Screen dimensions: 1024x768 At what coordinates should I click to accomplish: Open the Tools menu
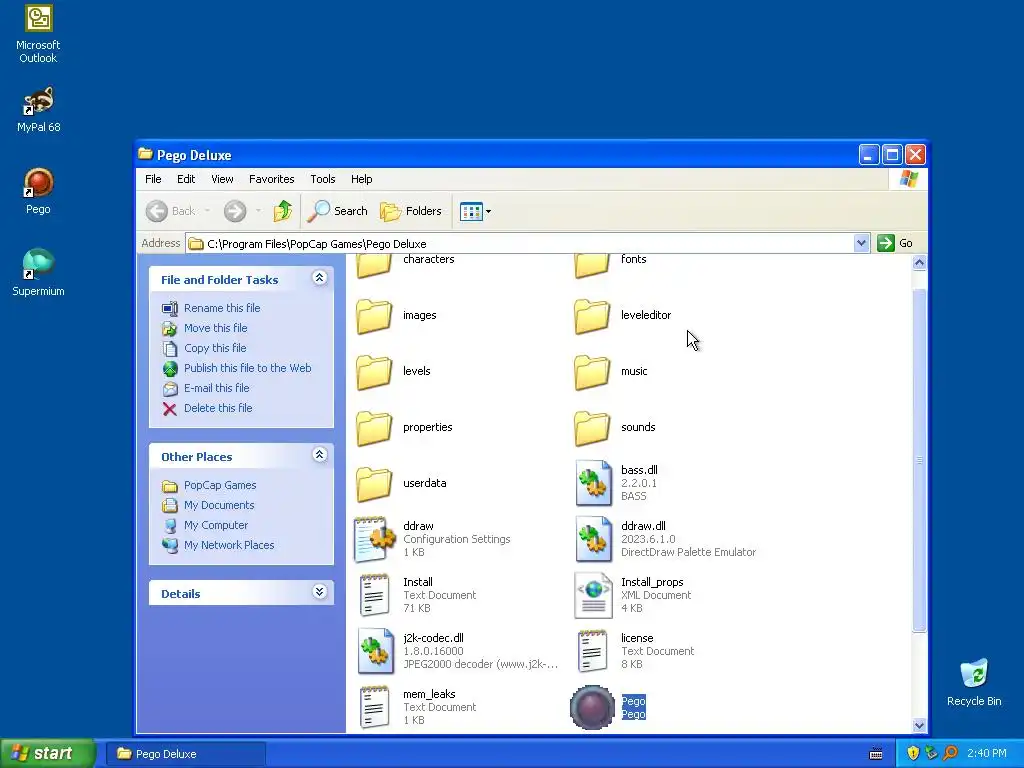[x=323, y=179]
